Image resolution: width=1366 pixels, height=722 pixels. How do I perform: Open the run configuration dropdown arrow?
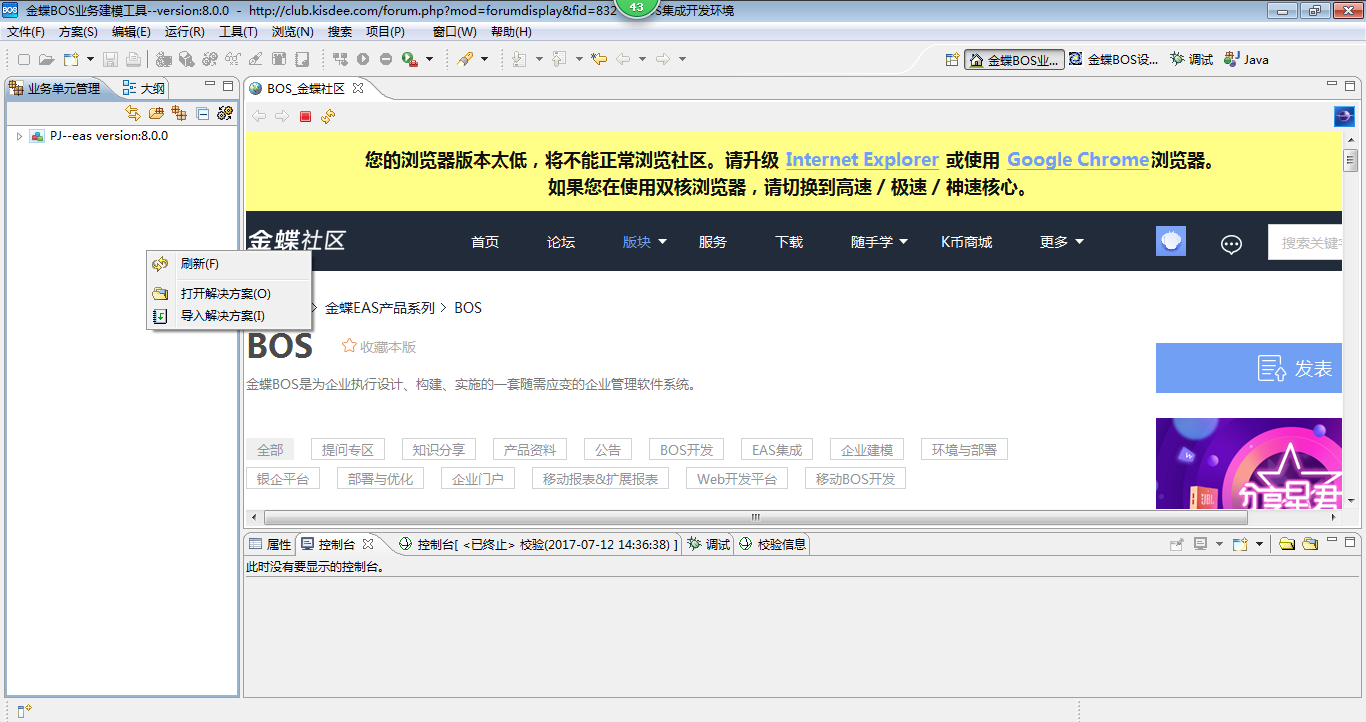pos(429,59)
